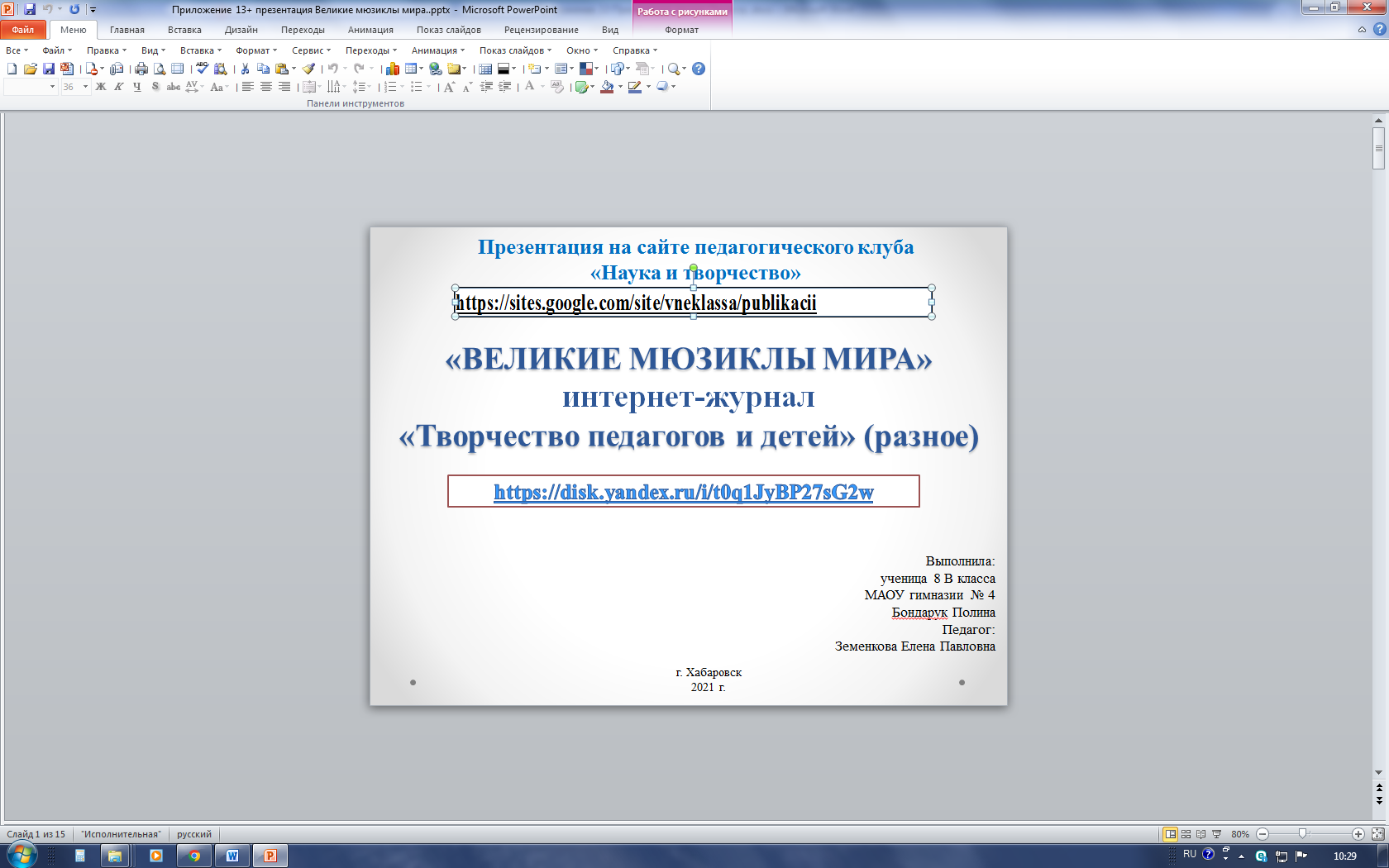1389x868 pixels.
Task: Click the orange Файл button
Action: click(x=23, y=30)
